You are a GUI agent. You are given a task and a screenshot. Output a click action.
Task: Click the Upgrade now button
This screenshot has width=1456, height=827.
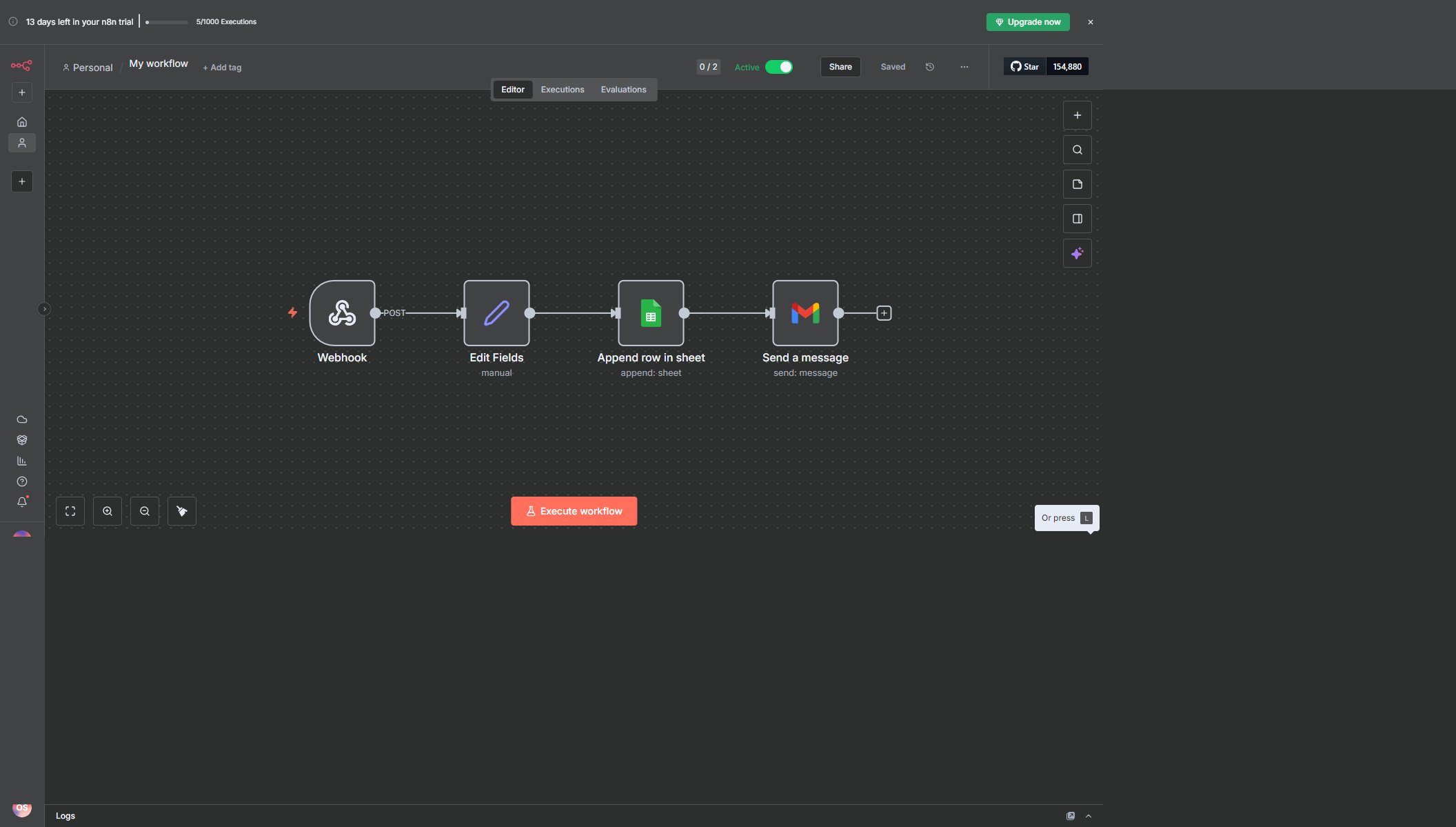pyautogui.click(x=1027, y=22)
